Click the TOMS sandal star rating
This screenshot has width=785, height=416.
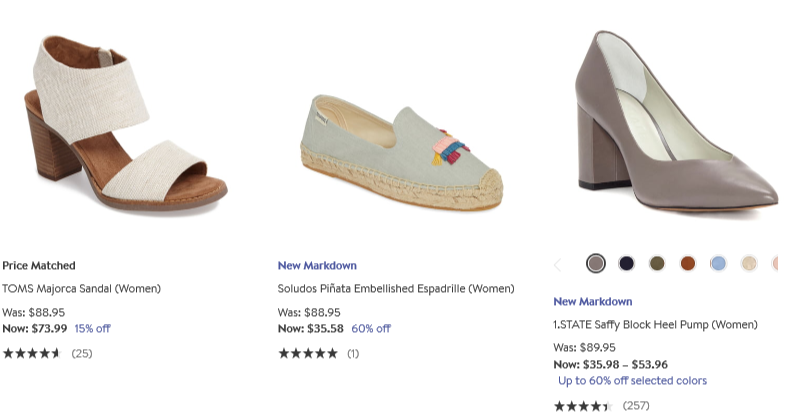(x=31, y=353)
